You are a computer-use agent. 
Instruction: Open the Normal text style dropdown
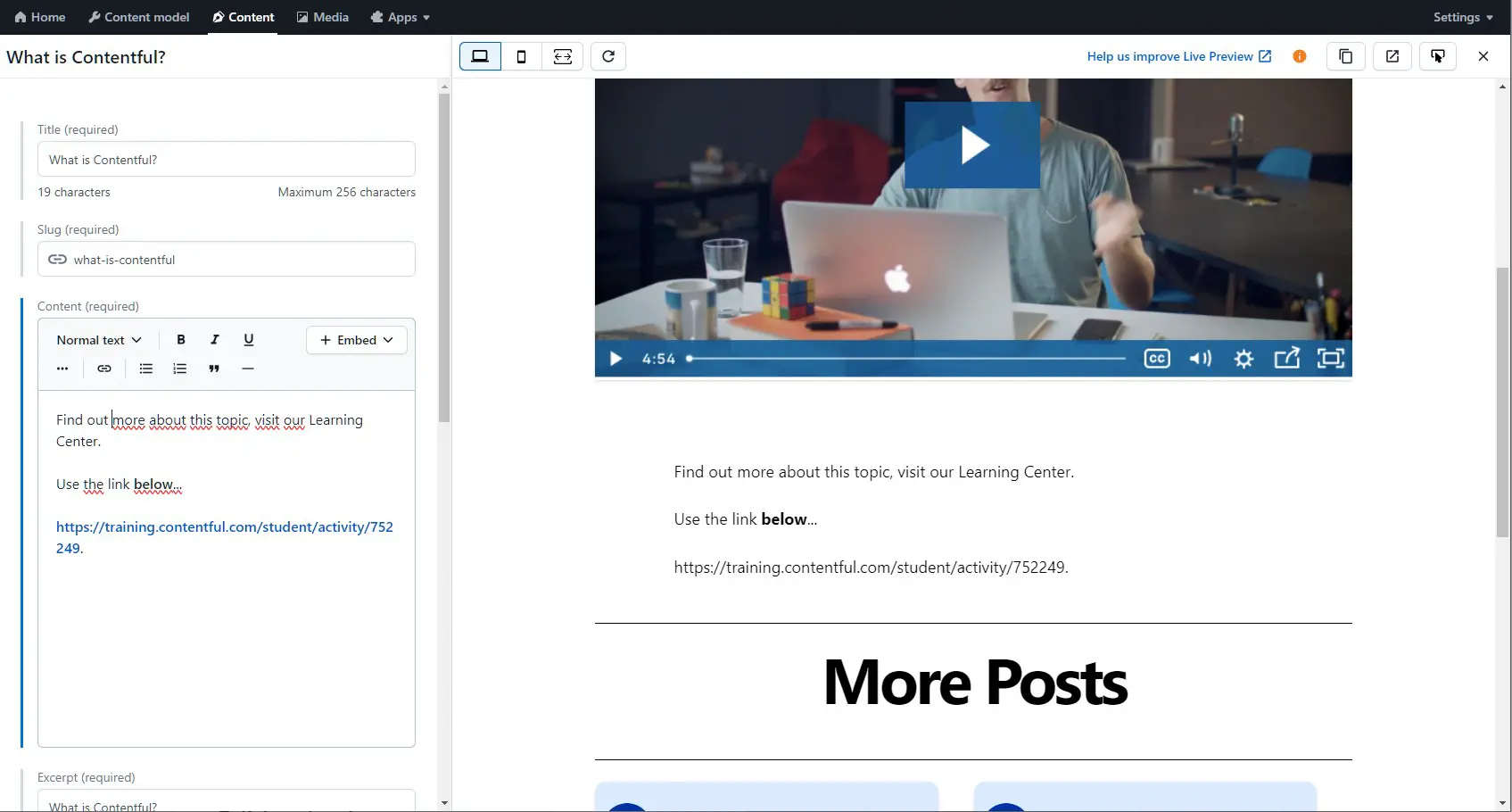pyautogui.click(x=99, y=340)
